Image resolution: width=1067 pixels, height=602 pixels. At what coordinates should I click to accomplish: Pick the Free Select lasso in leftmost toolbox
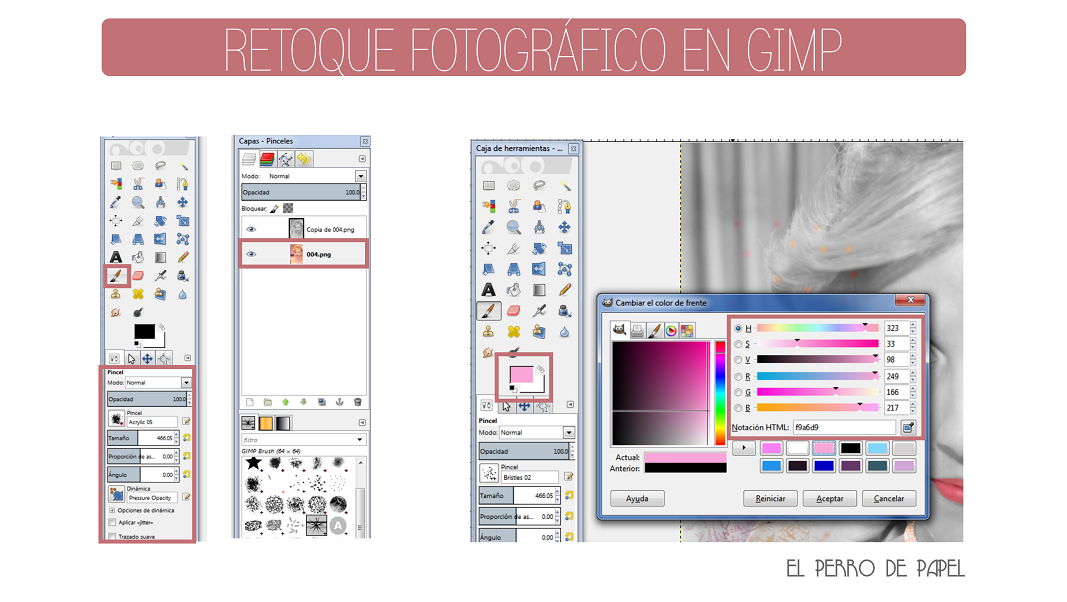click(161, 165)
